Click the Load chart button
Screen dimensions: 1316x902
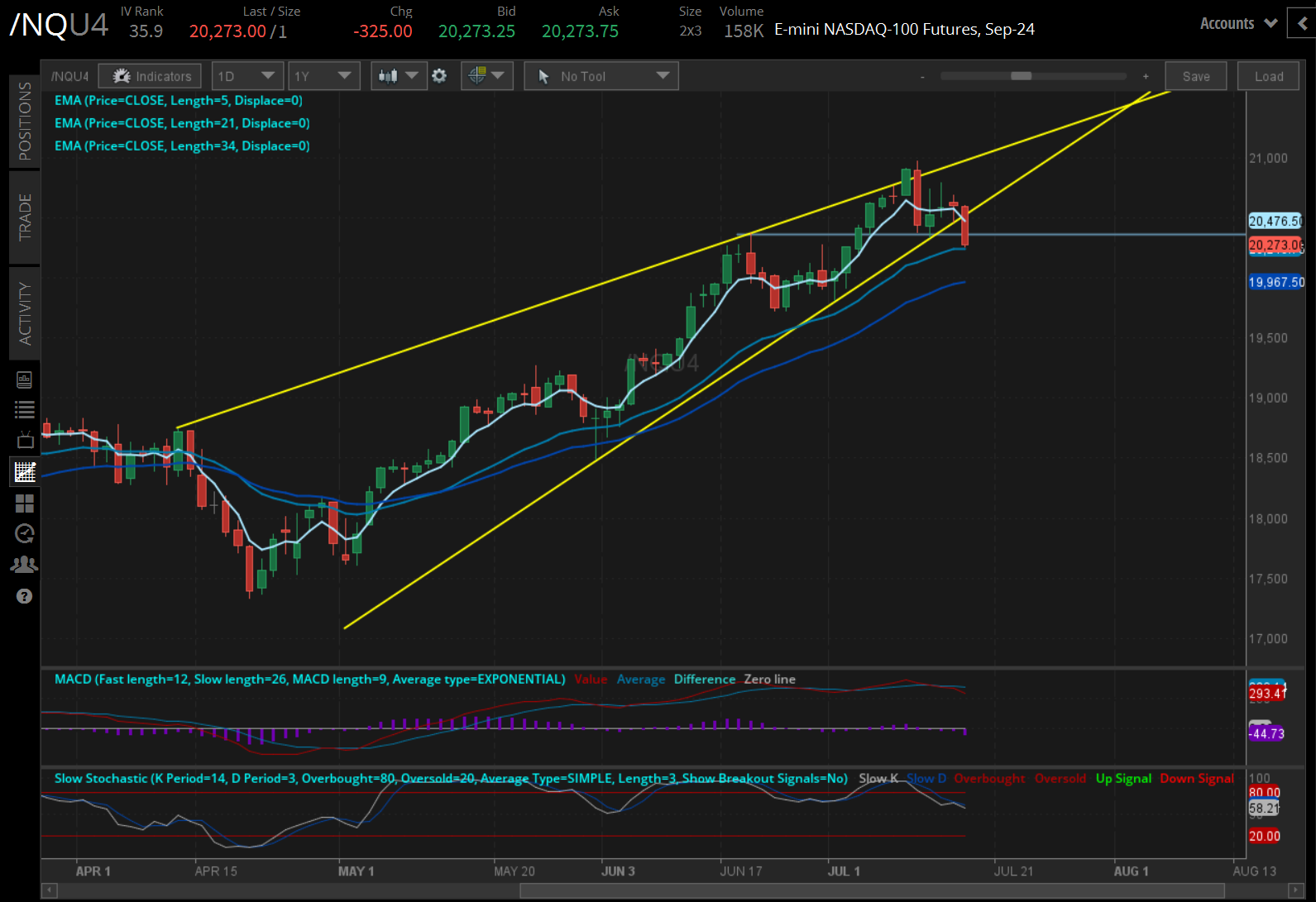coord(1269,76)
